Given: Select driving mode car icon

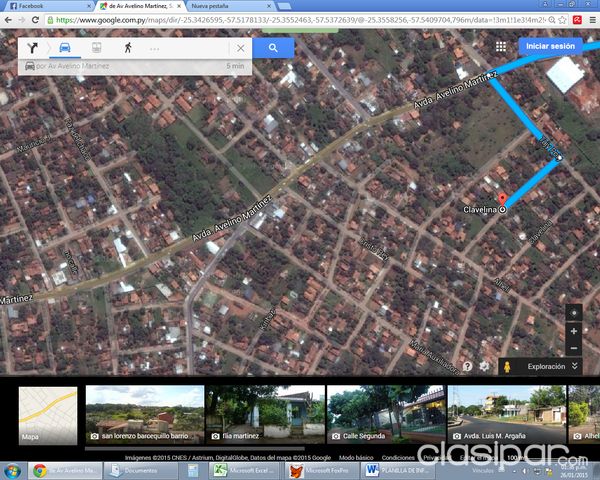Looking at the screenshot, I should click(65, 48).
